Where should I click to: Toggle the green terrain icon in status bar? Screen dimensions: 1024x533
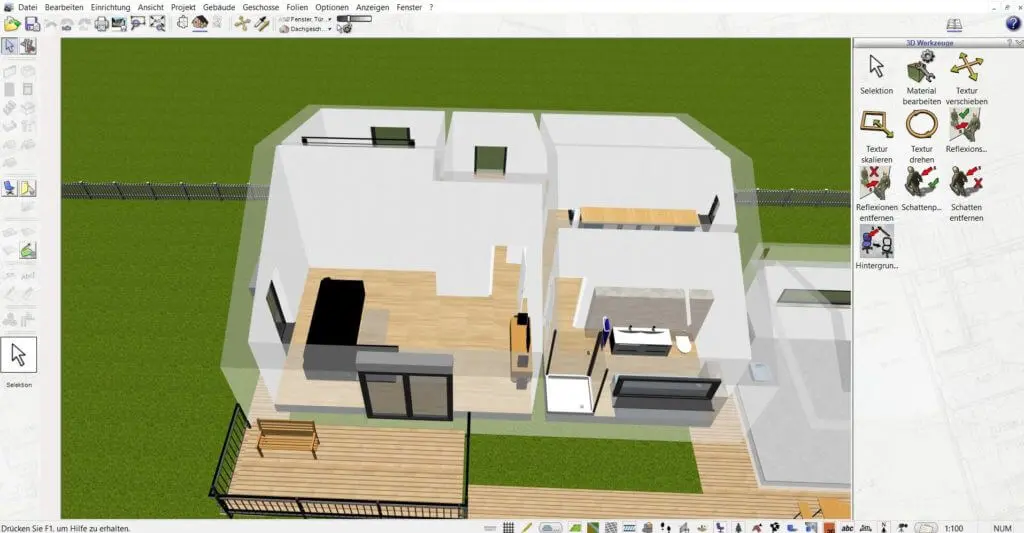click(575, 527)
